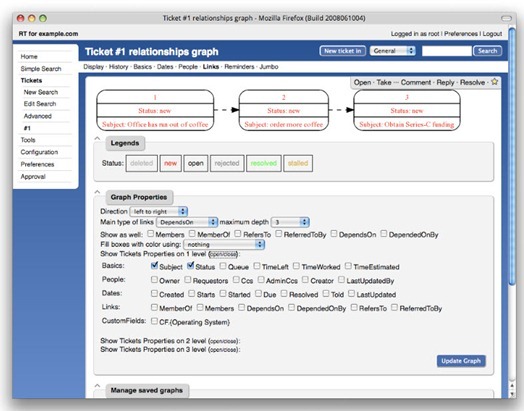Image resolution: width=524 pixels, height=411 pixels.
Task: Click the search text field in header
Action: [x=447, y=51]
